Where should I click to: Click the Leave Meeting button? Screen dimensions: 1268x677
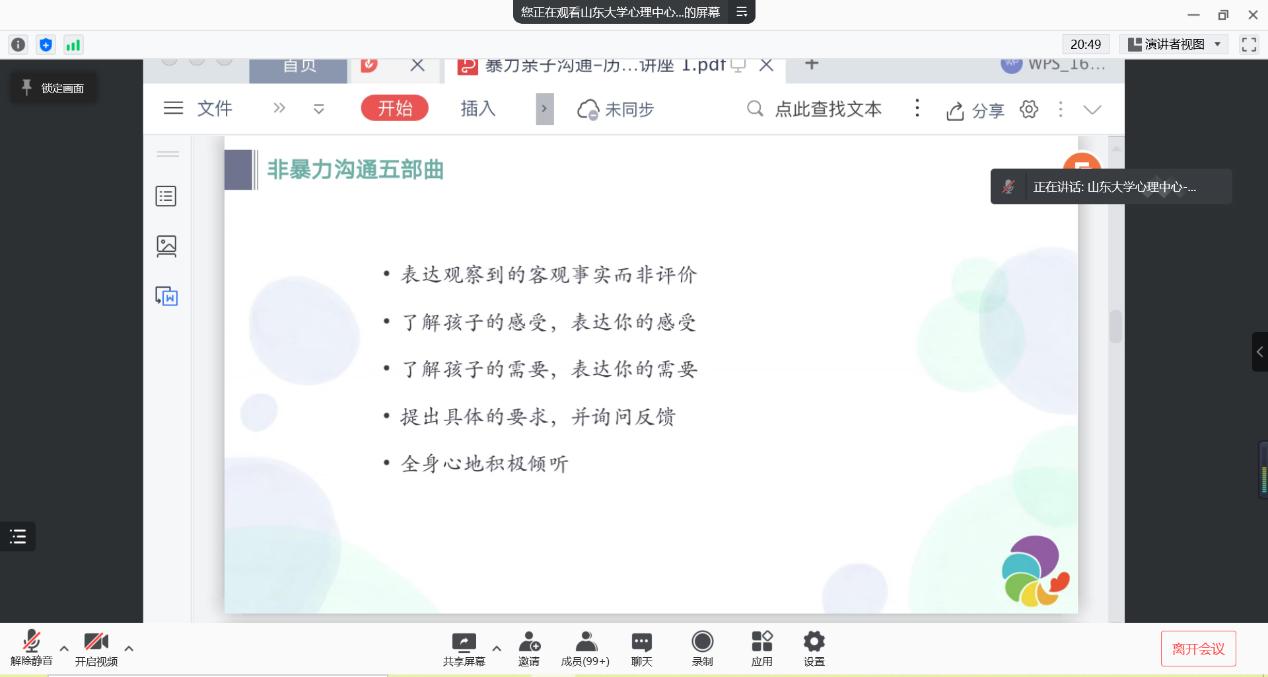pyautogui.click(x=1198, y=649)
